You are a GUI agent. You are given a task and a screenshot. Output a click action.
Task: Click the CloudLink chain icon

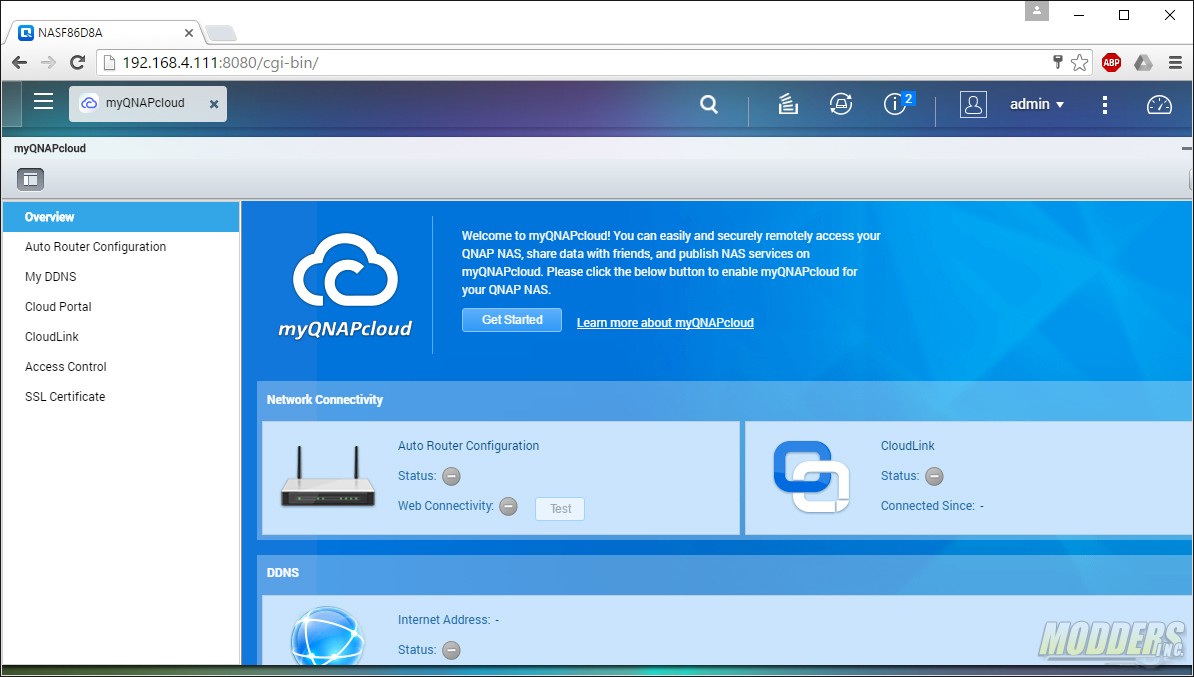[x=811, y=477]
